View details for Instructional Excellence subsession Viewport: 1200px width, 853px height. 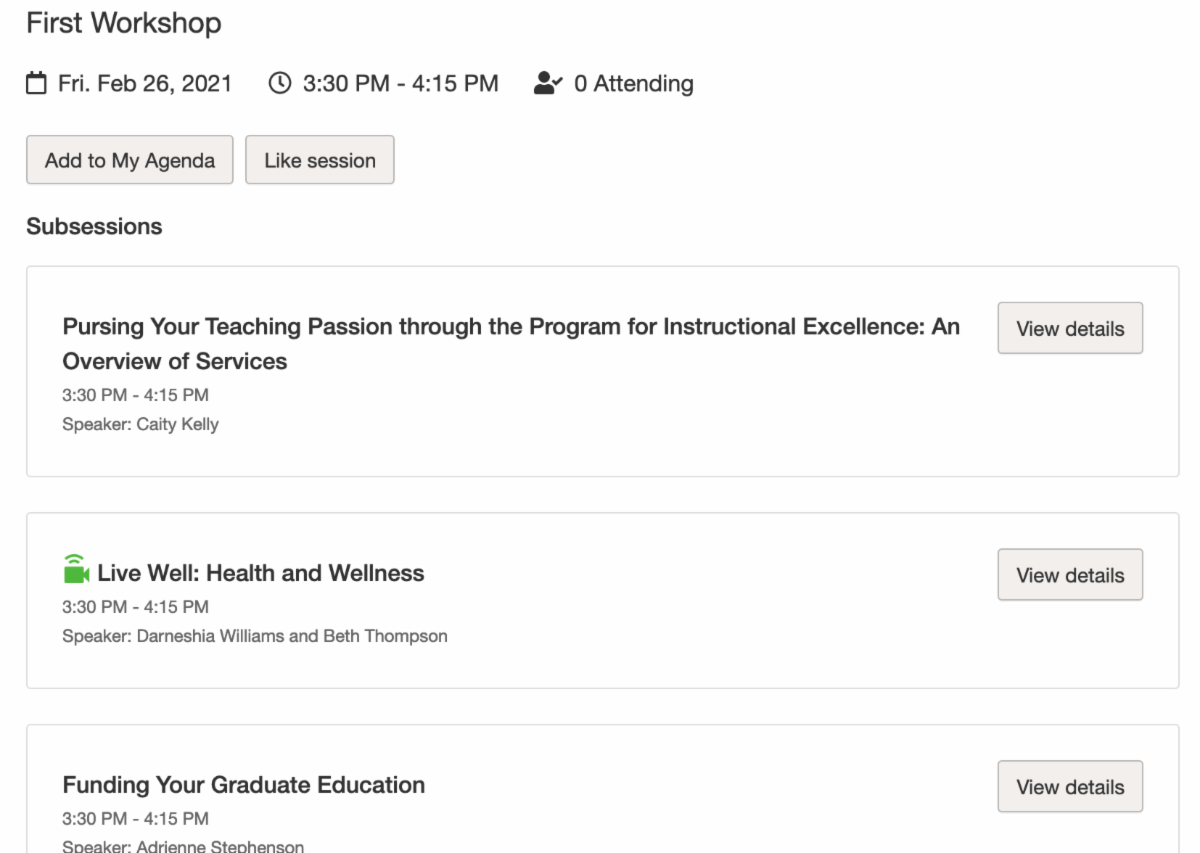pos(1070,329)
